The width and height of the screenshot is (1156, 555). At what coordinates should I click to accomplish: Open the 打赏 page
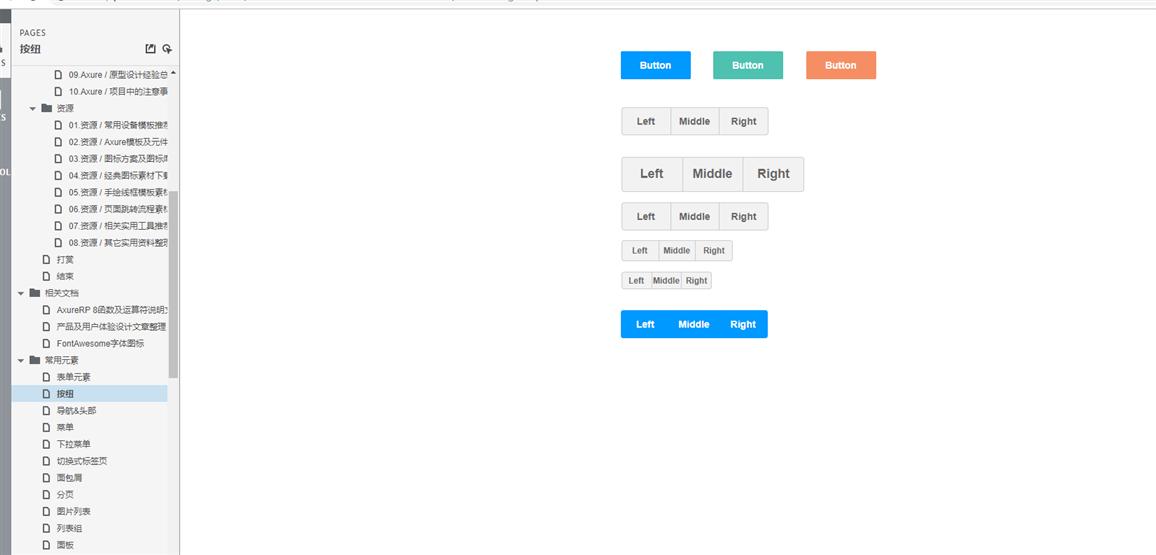point(65,259)
